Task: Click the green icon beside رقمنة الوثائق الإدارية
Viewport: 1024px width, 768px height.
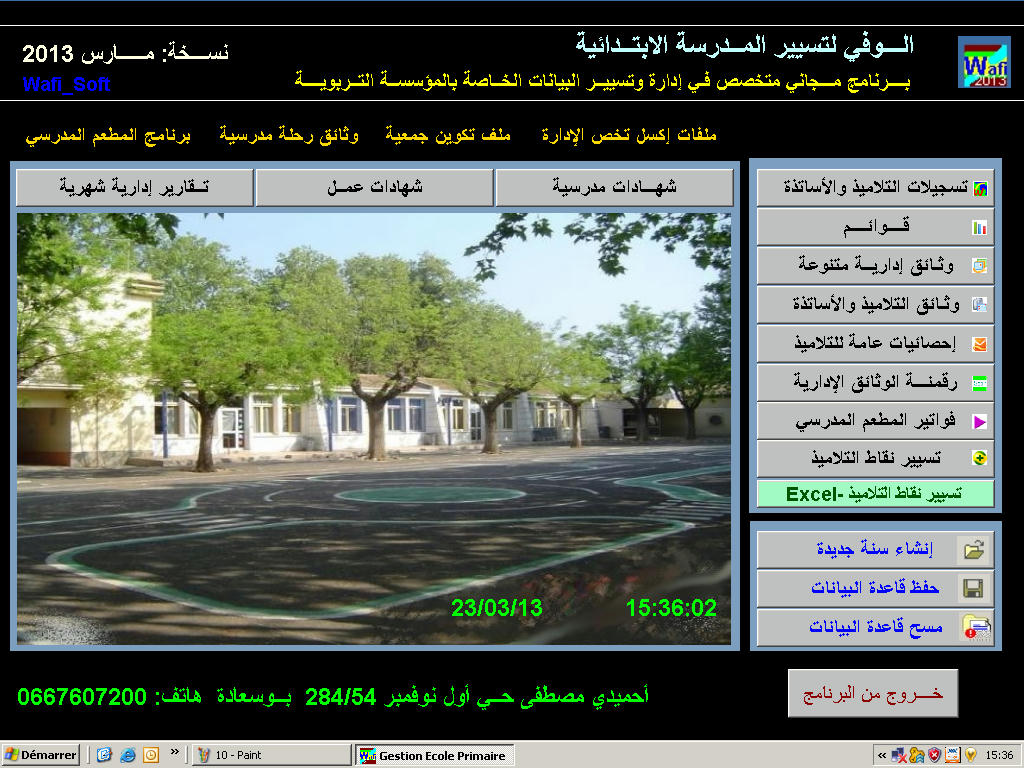Action: click(x=980, y=383)
